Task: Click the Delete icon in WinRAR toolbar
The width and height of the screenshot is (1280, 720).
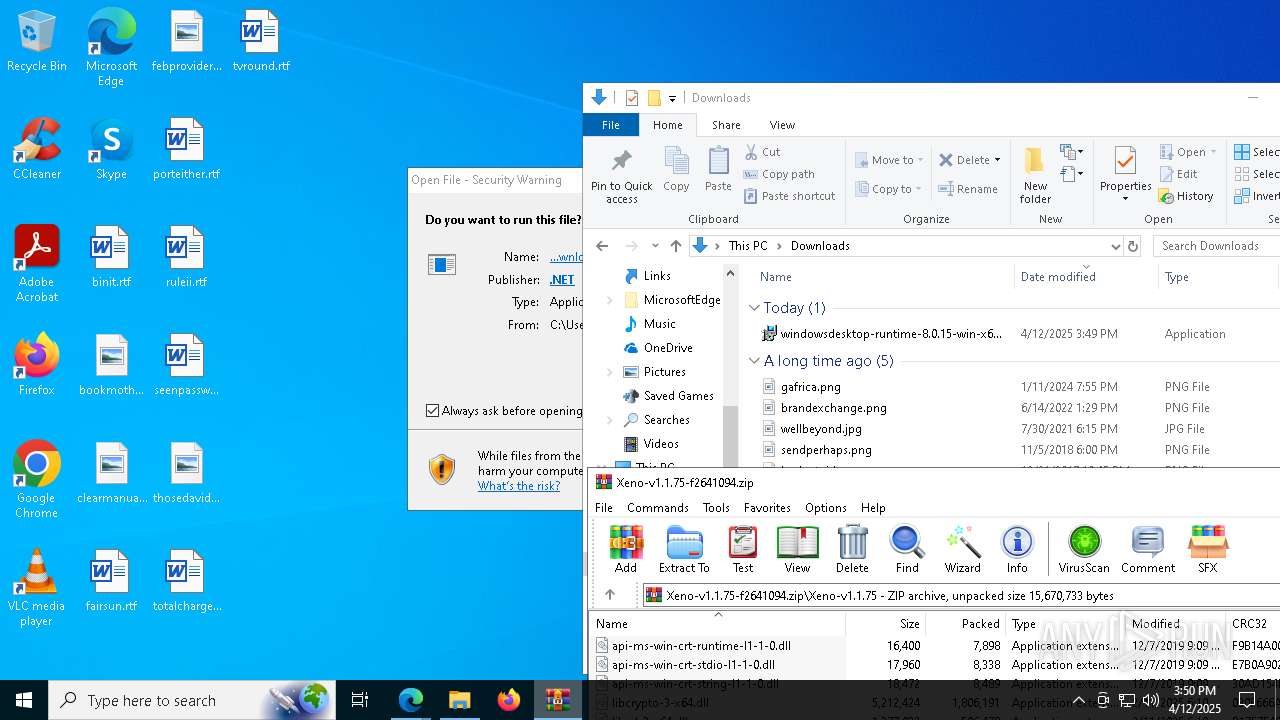Action: (852, 549)
